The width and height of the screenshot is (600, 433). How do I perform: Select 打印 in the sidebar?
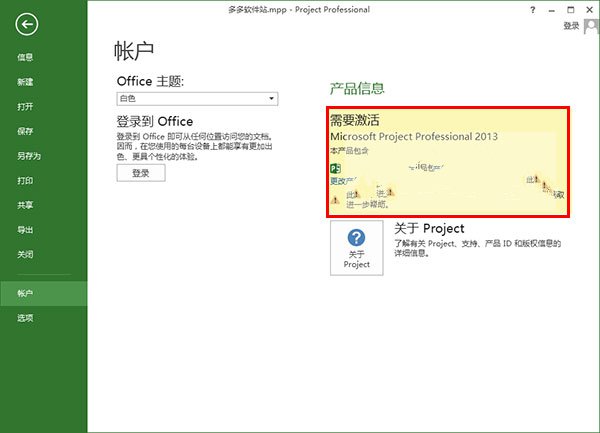coord(25,181)
